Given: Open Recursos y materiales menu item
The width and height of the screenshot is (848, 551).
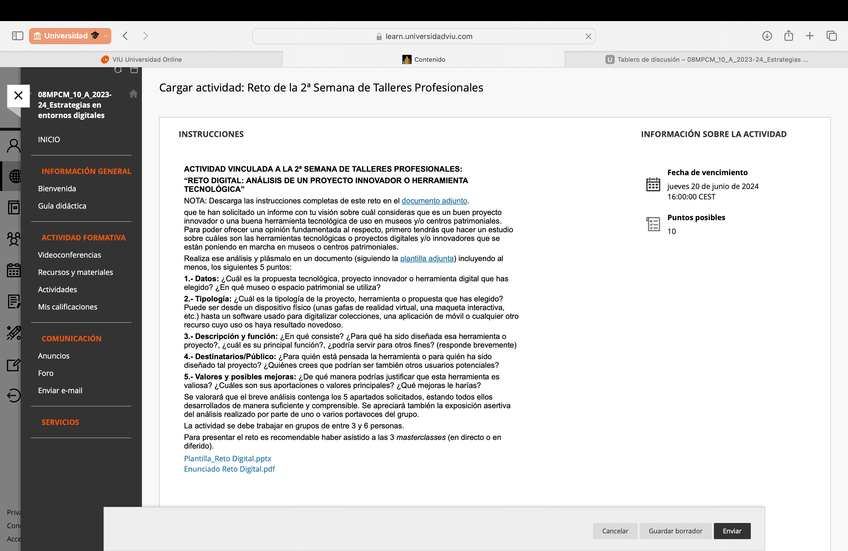Looking at the screenshot, I should click(x=75, y=272).
